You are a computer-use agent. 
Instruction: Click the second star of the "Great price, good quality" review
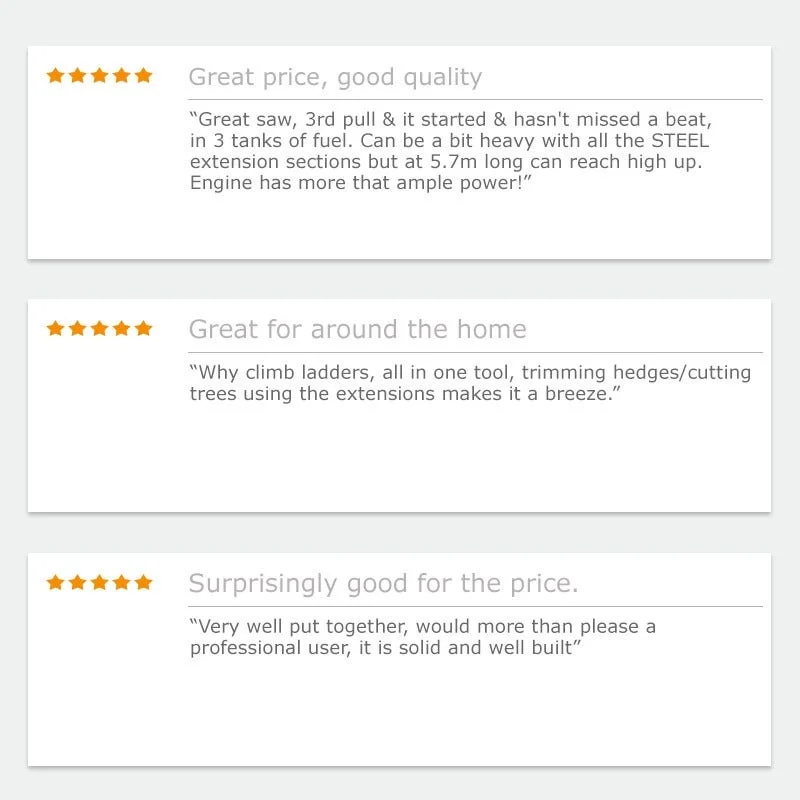tap(78, 75)
